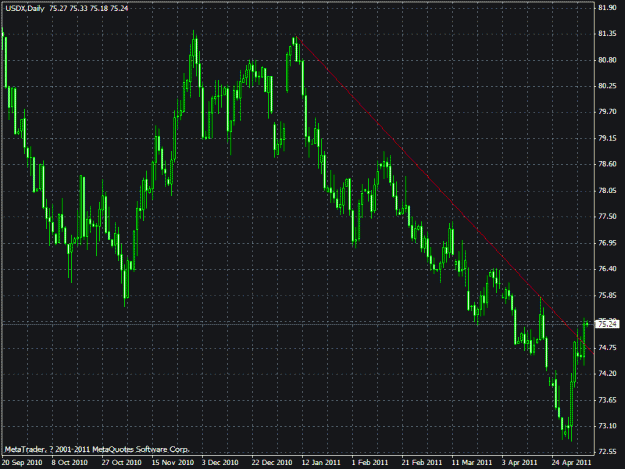Select the red descending trendline

[445, 195]
